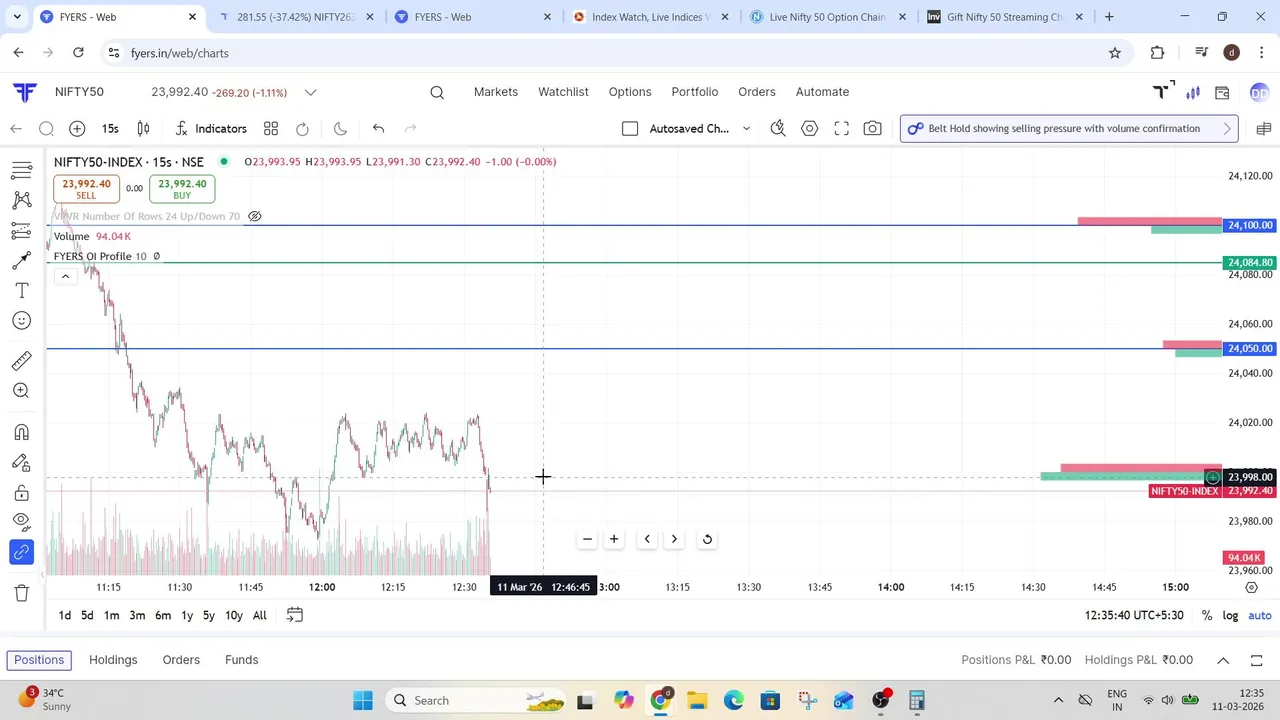Screen dimensions: 1280x720
Task: Toggle the percent scale
Action: tap(1207, 615)
